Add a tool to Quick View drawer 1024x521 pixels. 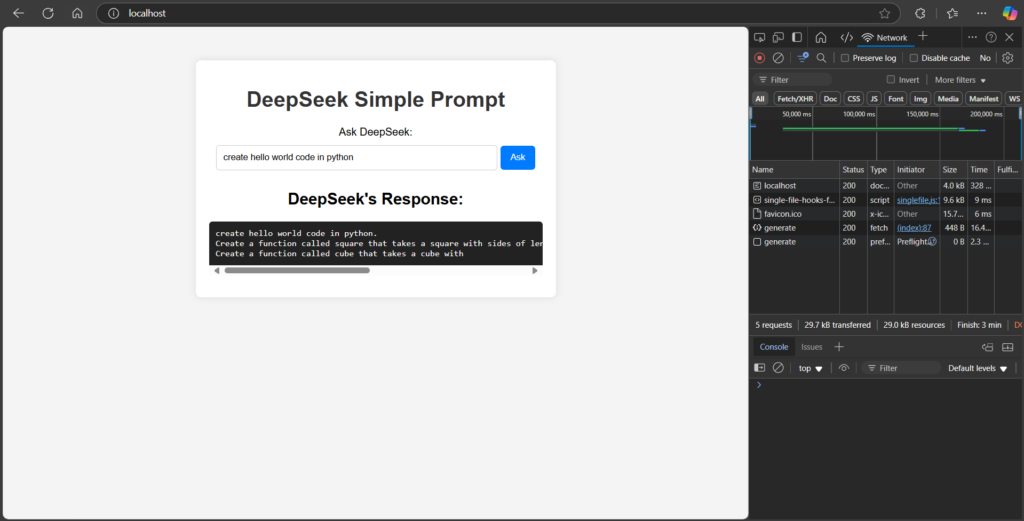click(x=839, y=347)
